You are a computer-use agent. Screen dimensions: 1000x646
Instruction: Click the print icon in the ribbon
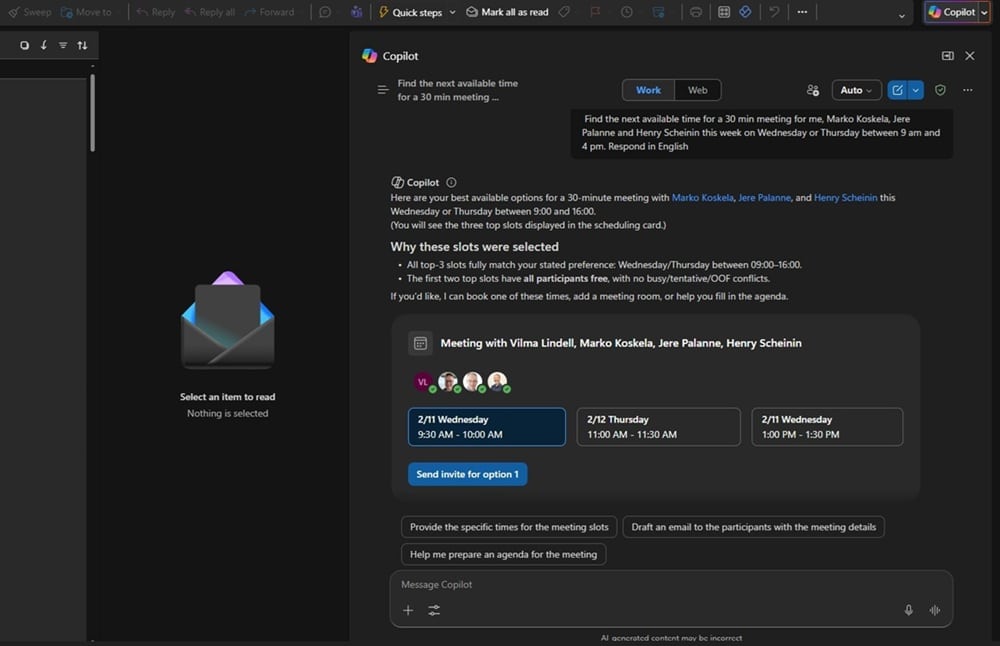(695, 12)
